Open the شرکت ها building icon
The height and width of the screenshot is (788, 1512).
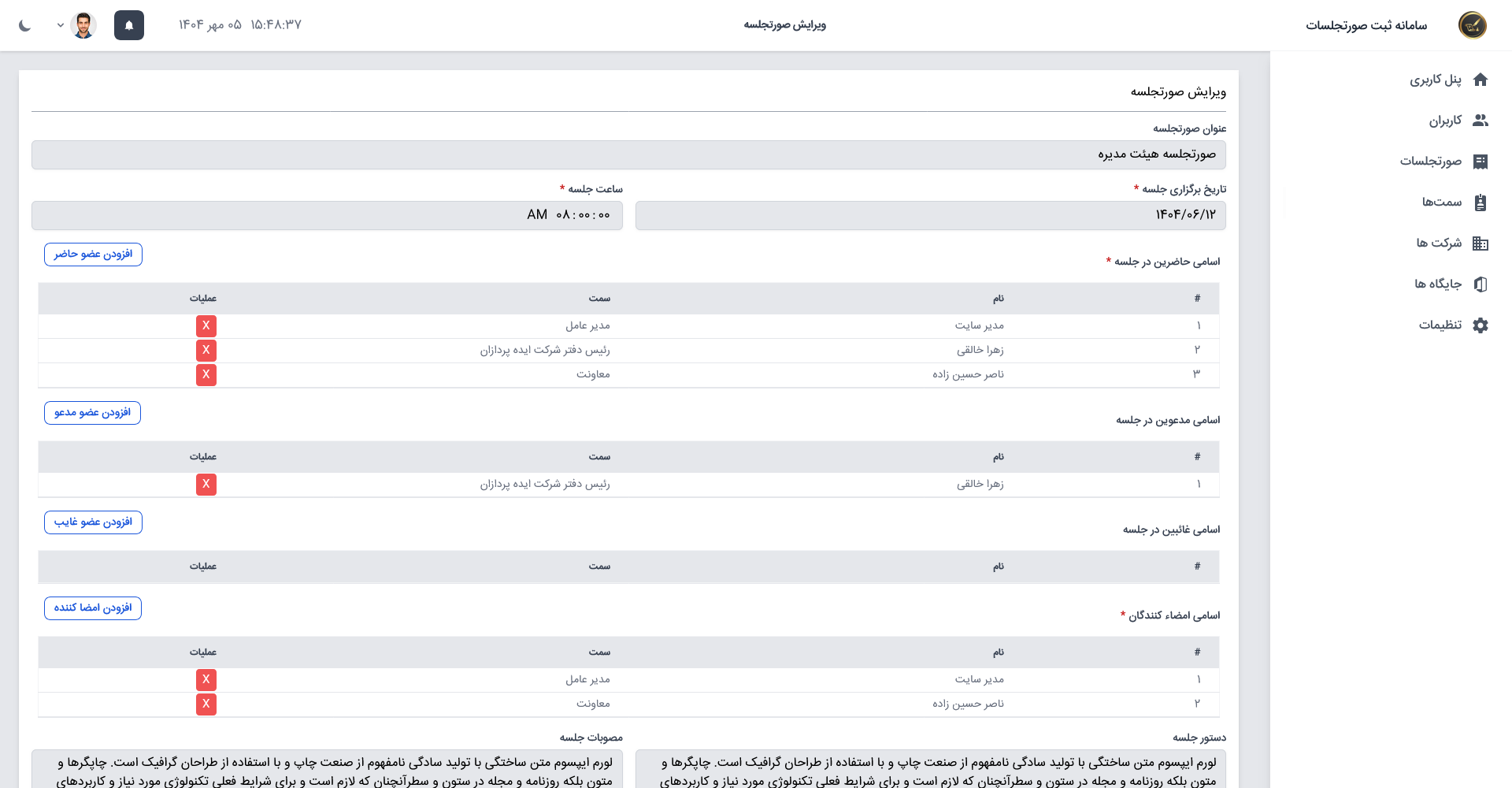(1480, 243)
